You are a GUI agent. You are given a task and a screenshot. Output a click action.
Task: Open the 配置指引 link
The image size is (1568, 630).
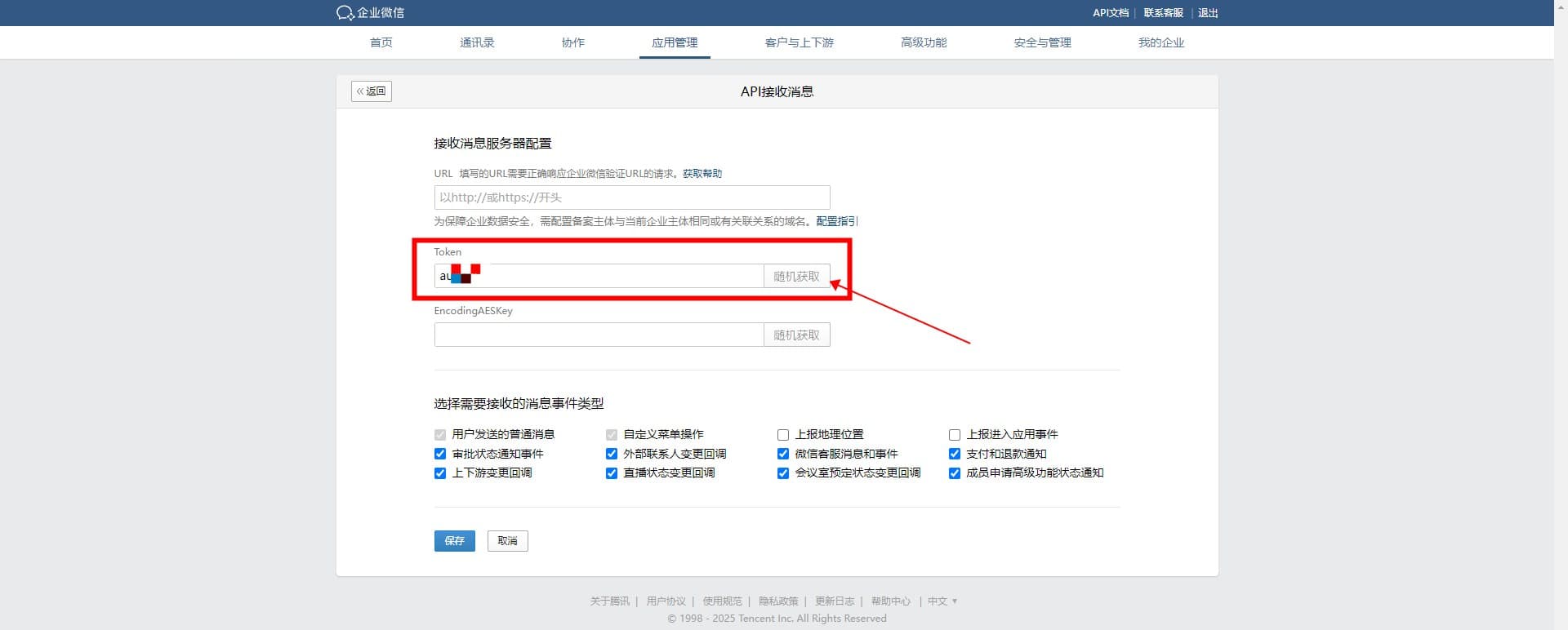point(837,221)
